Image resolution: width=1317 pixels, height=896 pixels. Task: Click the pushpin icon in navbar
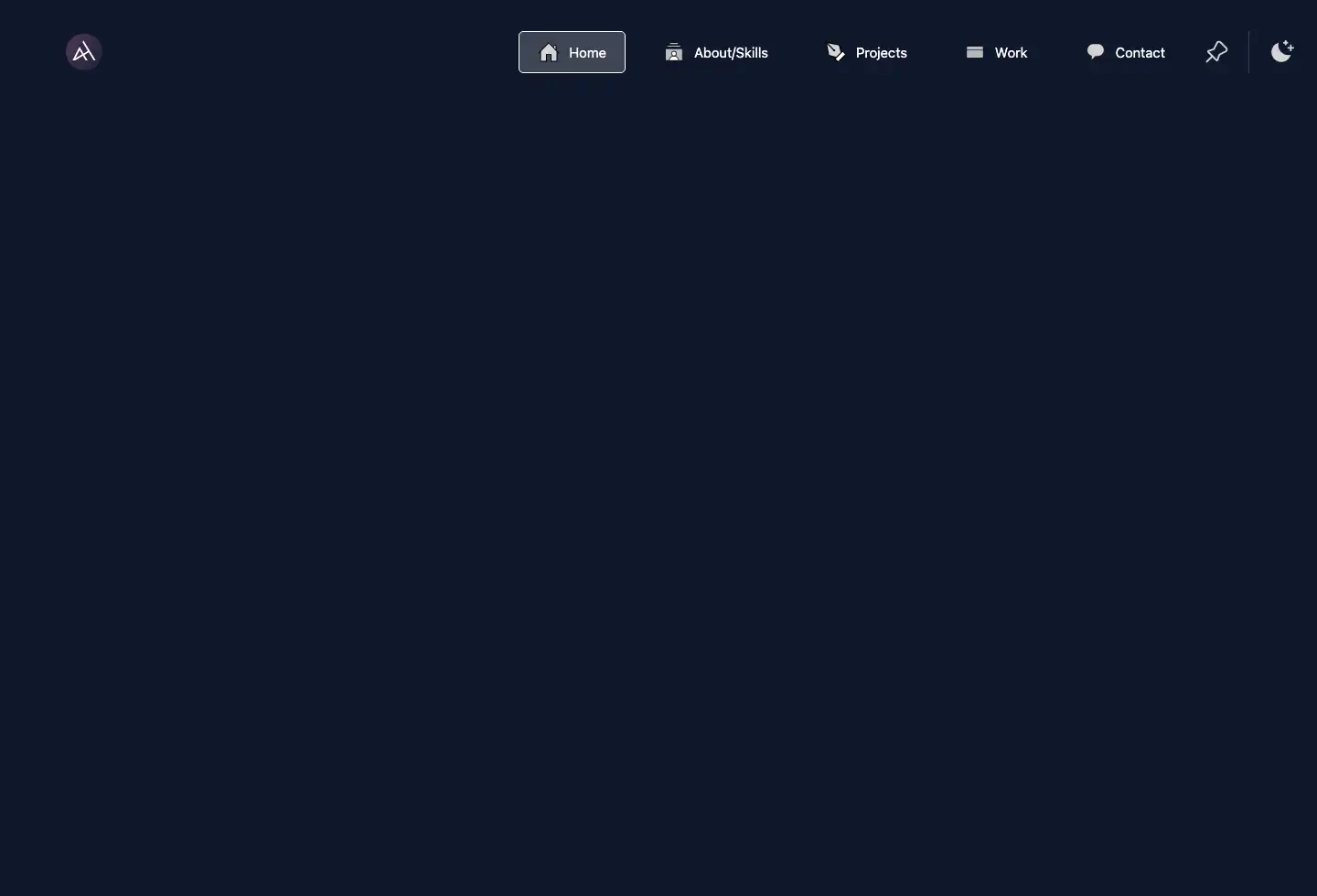1216,52
